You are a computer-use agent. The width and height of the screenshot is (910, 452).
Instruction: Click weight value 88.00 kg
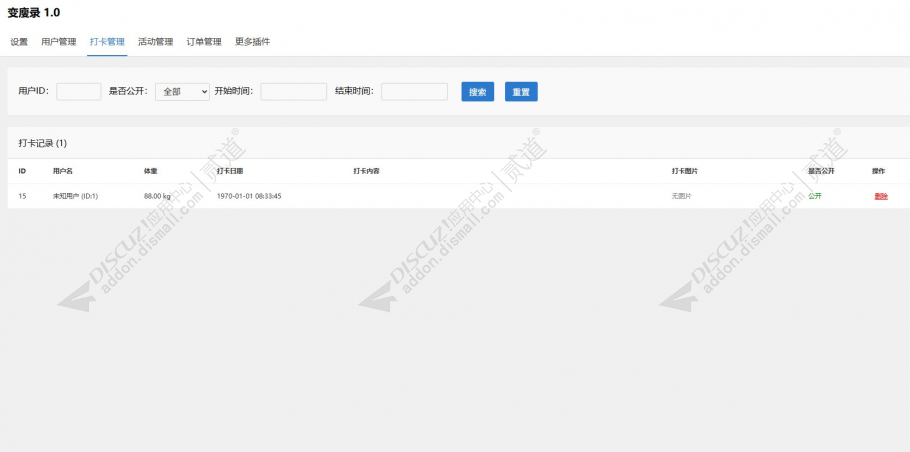click(x=157, y=196)
